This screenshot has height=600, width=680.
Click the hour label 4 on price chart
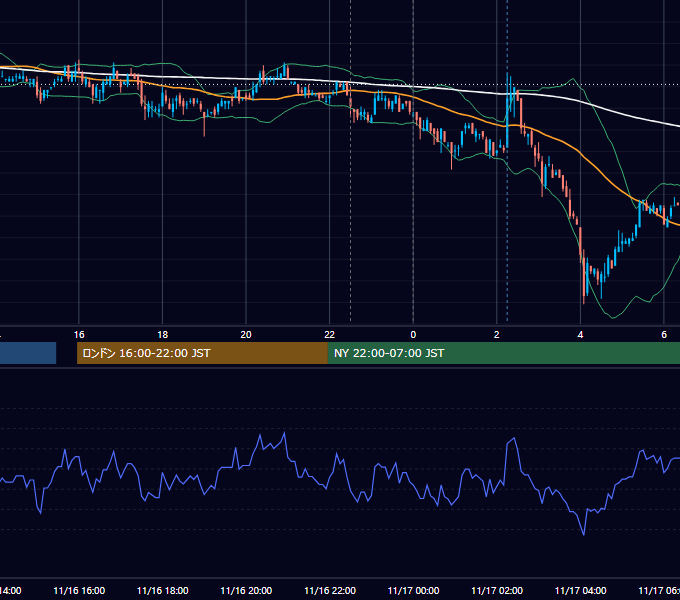[x=580, y=335]
